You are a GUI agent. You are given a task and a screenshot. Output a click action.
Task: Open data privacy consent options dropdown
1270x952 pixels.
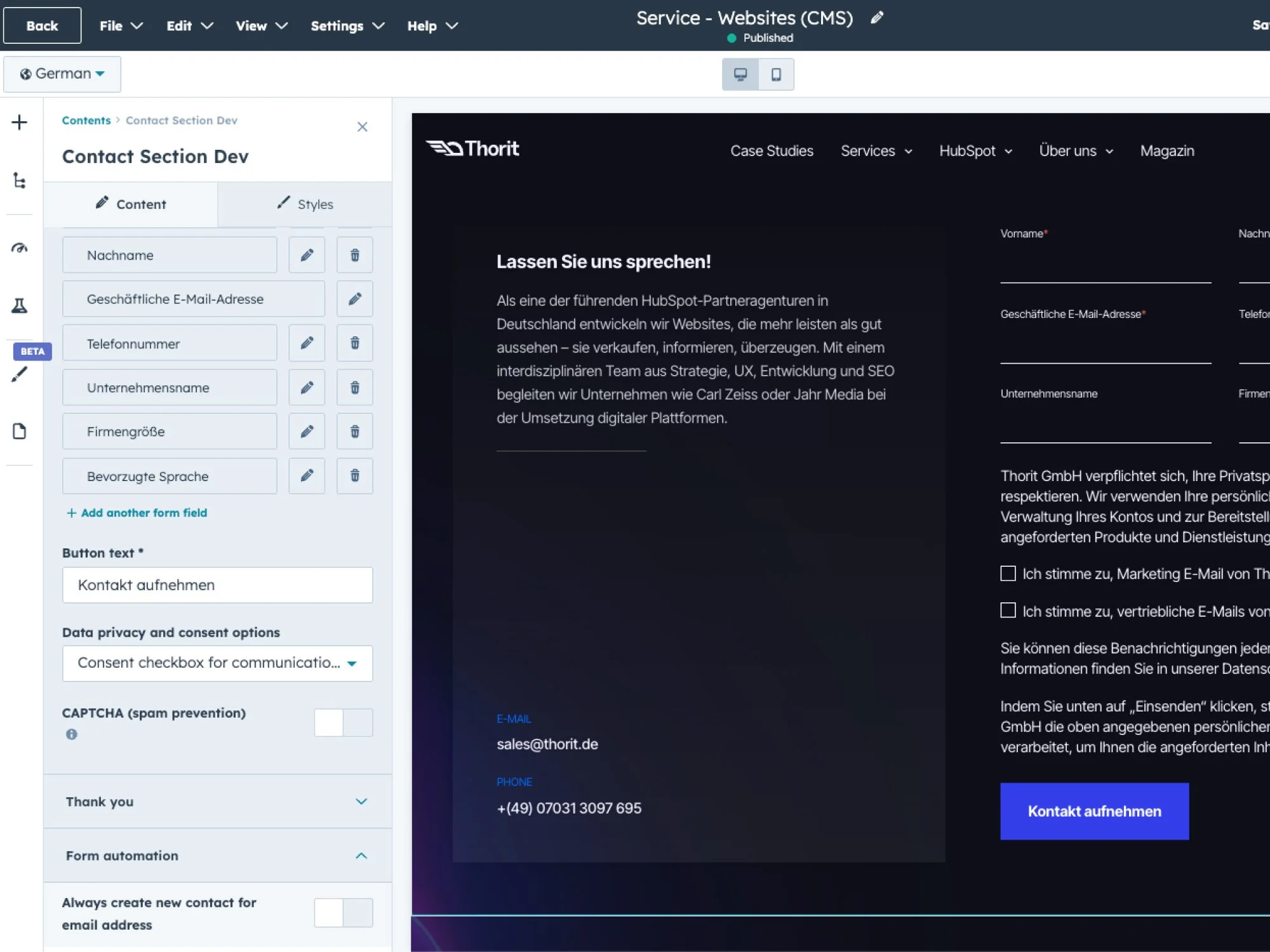click(217, 663)
